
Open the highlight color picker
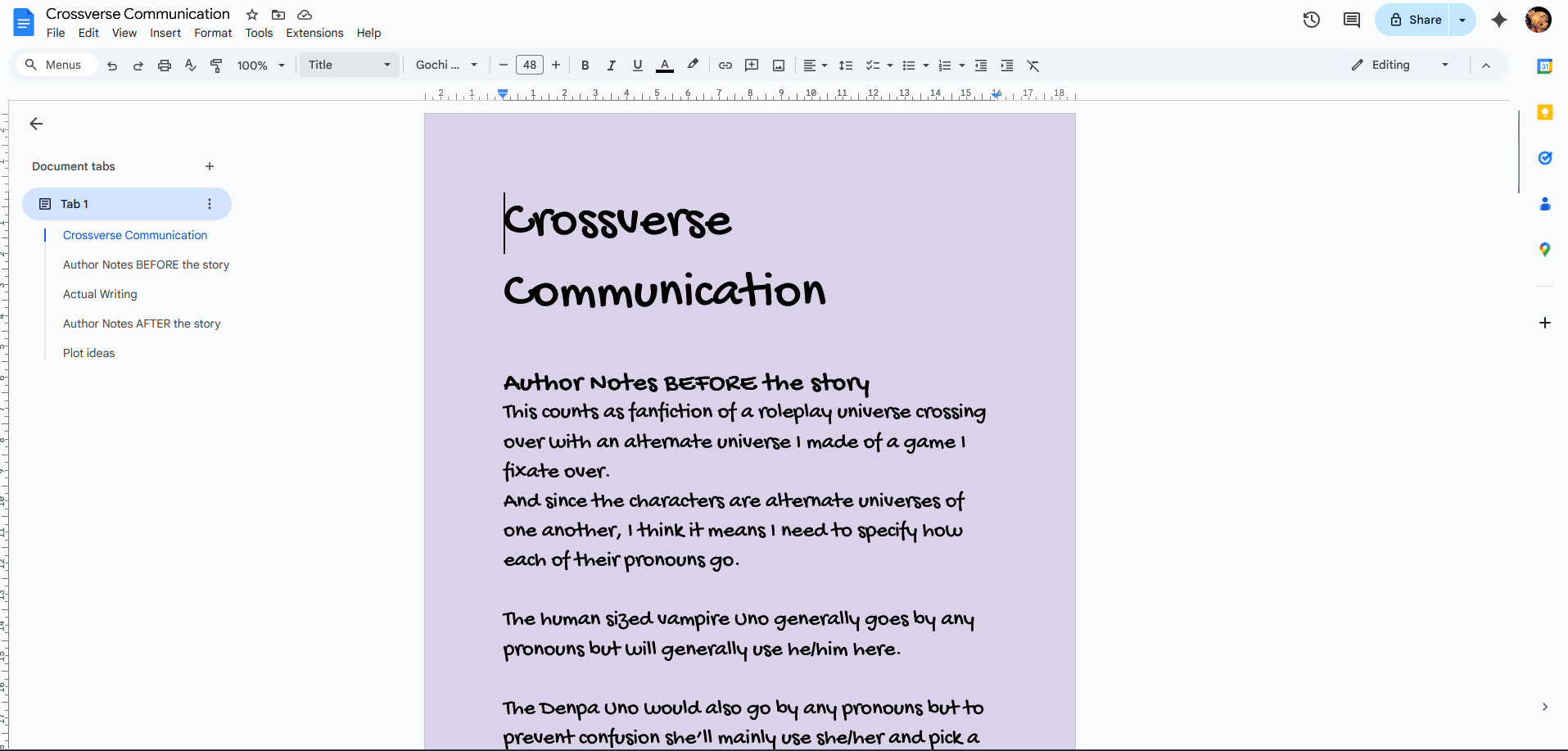coord(693,66)
